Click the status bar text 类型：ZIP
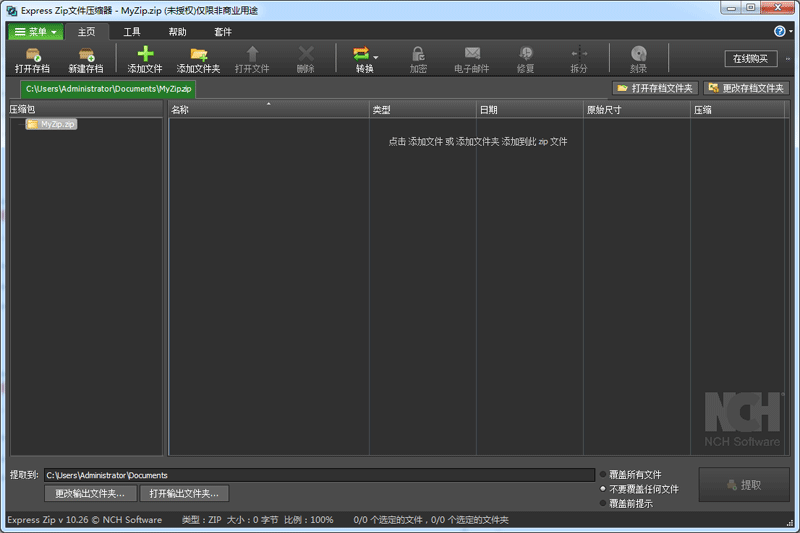This screenshot has width=800, height=533. [202, 520]
